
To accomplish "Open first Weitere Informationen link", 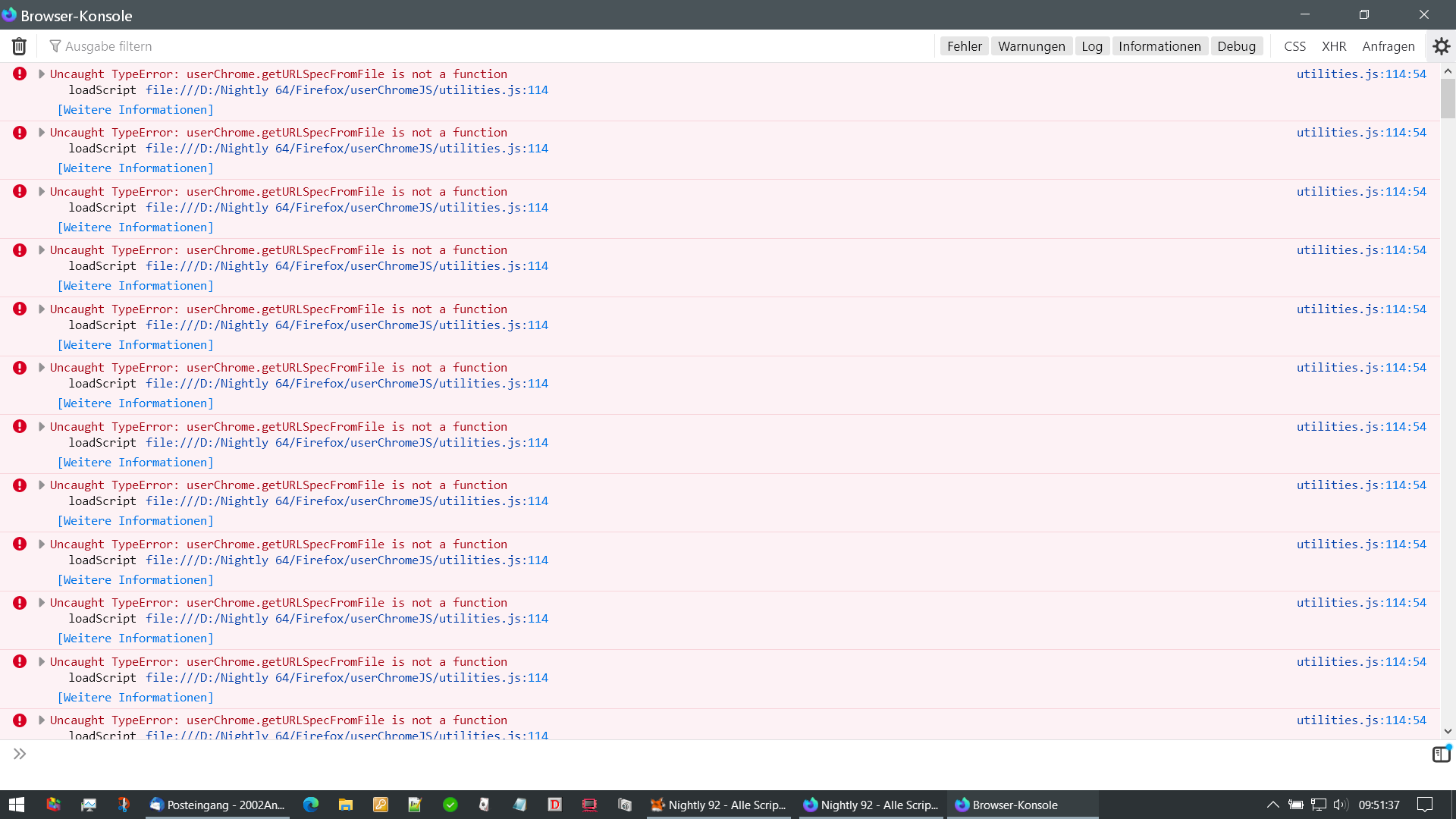I will point(136,109).
